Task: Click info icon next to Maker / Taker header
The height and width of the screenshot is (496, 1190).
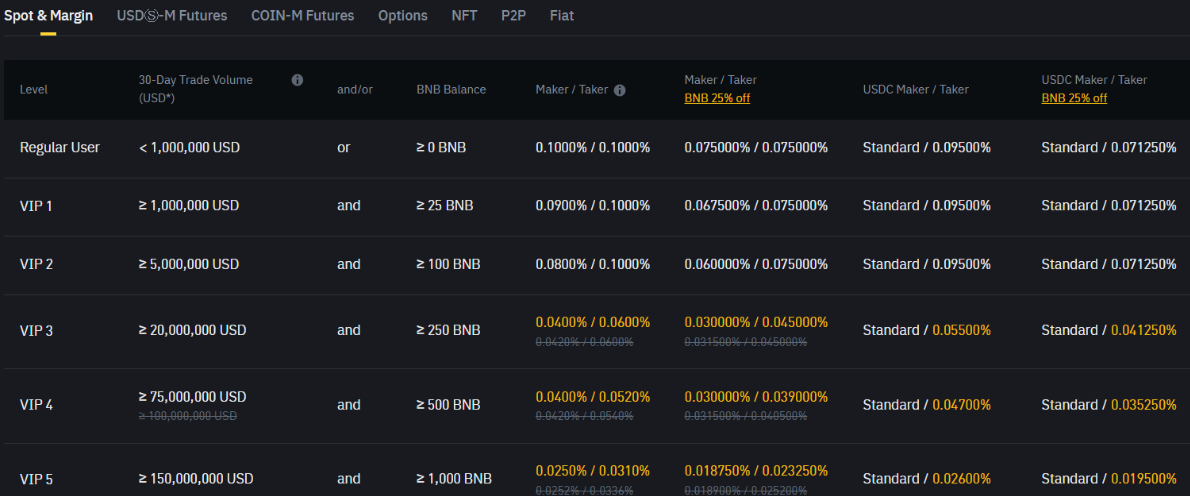Action: coord(619,90)
